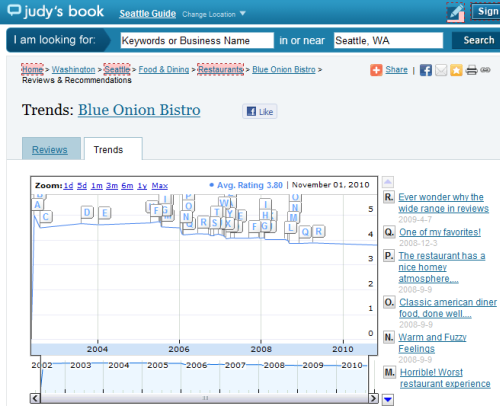This screenshot has height=406, width=500.
Task: Go to Home breadcrumb
Action: (32, 69)
